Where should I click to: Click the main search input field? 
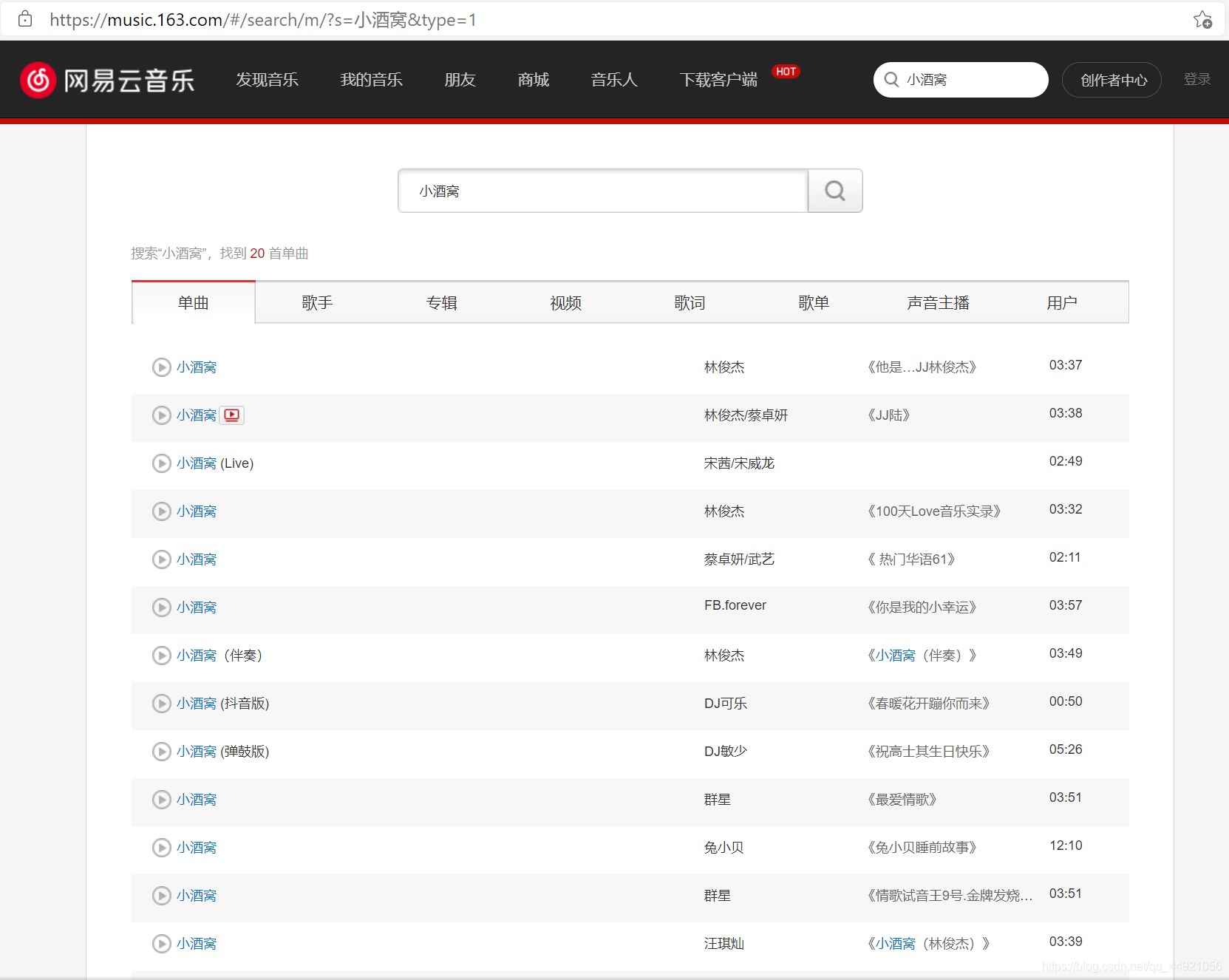tap(603, 191)
